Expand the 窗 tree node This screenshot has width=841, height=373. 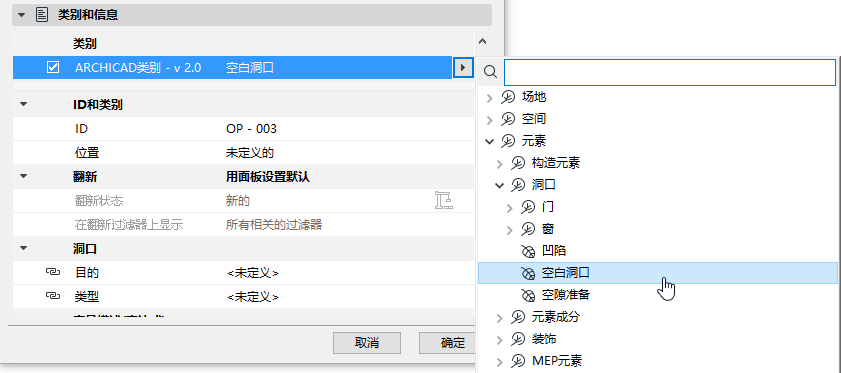[x=510, y=230]
